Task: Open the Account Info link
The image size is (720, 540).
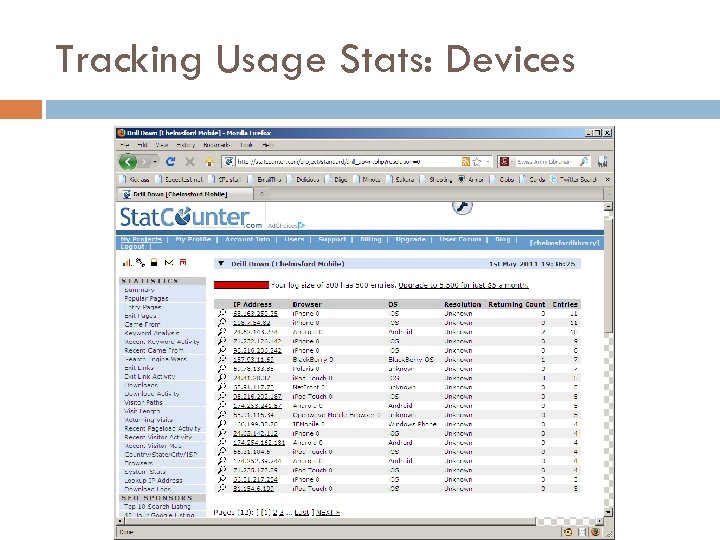Action: coord(248,239)
